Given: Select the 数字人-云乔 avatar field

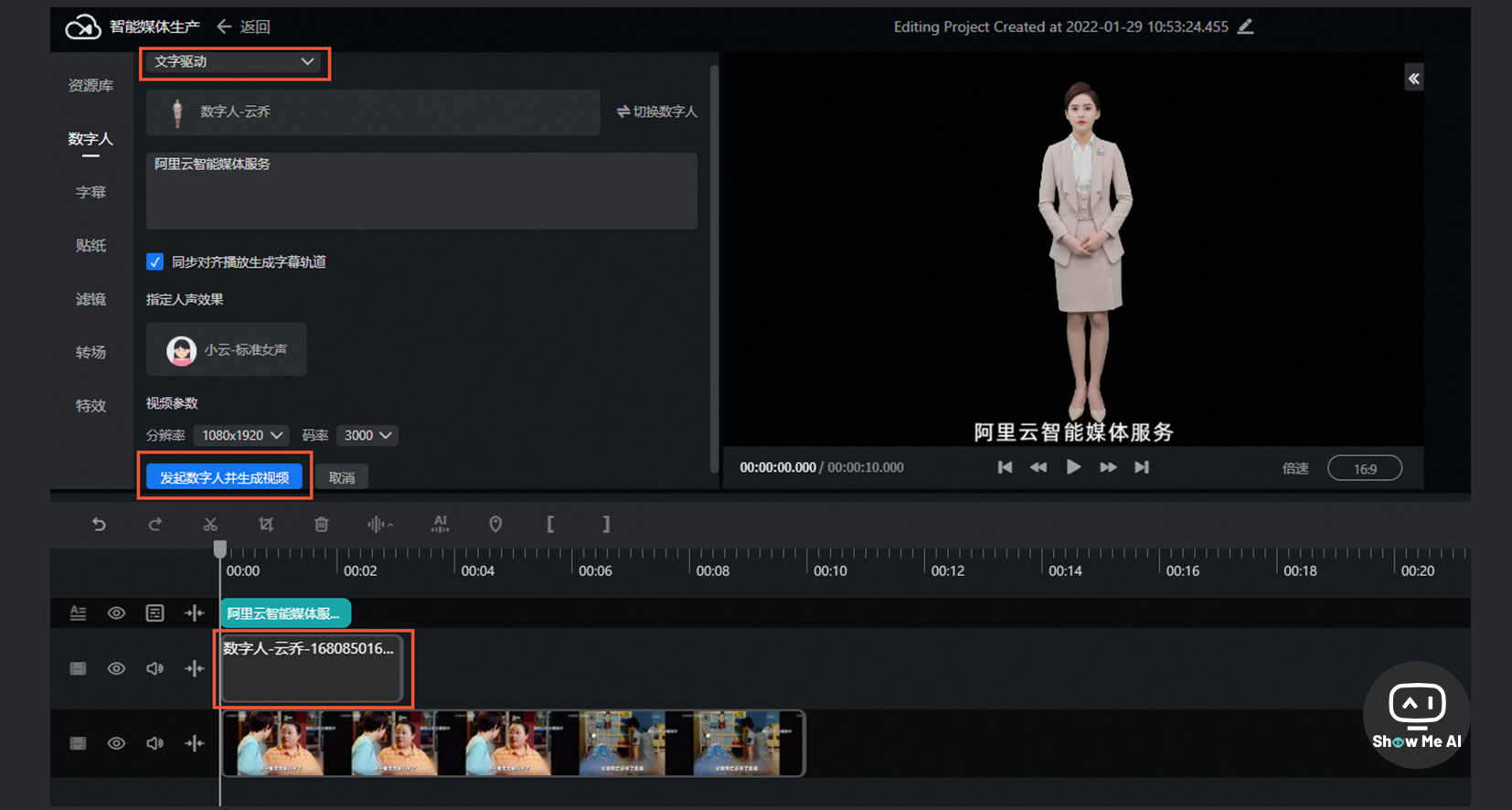Looking at the screenshot, I should 373,112.
